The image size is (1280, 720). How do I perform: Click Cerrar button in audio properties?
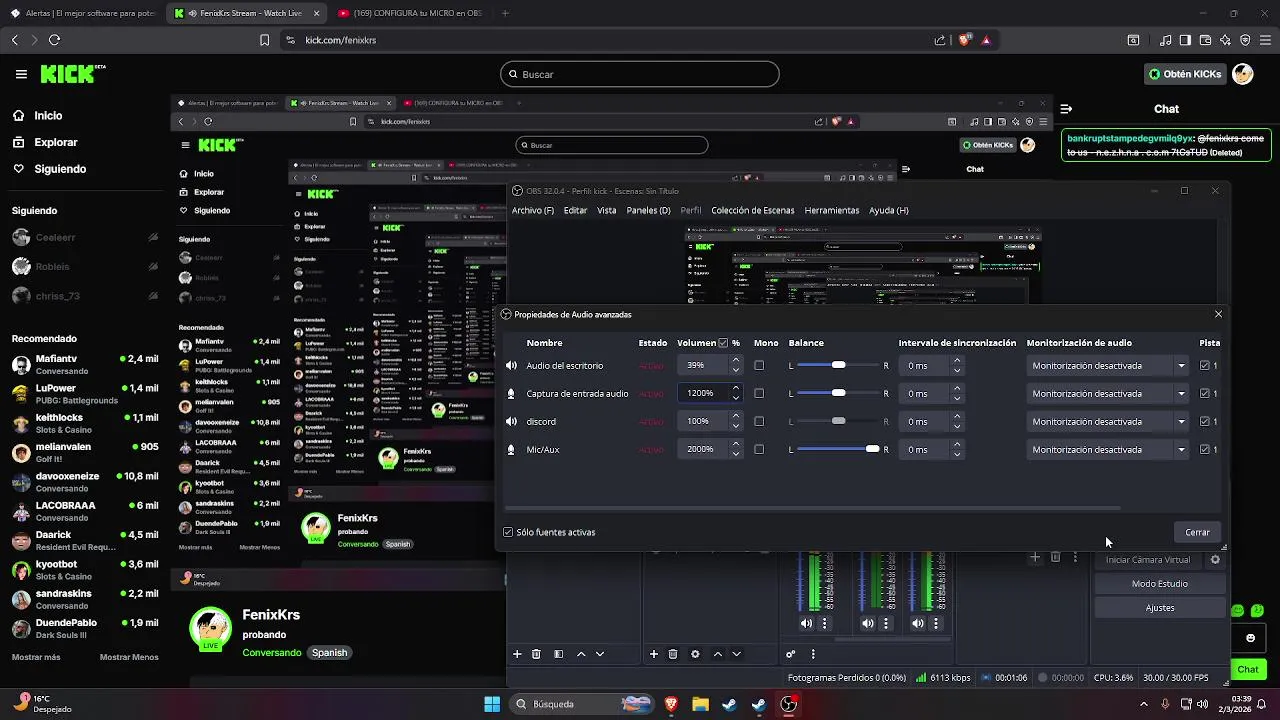point(1197,533)
